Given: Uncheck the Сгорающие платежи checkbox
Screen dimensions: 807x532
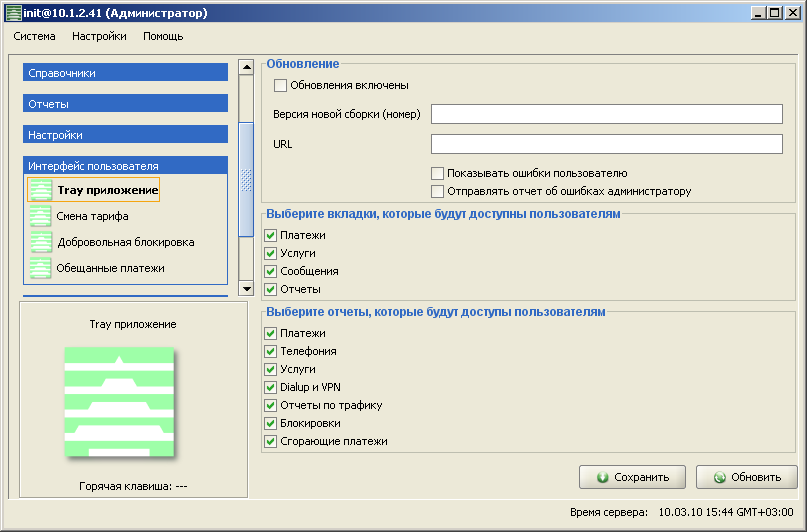Looking at the screenshot, I should (270, 441).
